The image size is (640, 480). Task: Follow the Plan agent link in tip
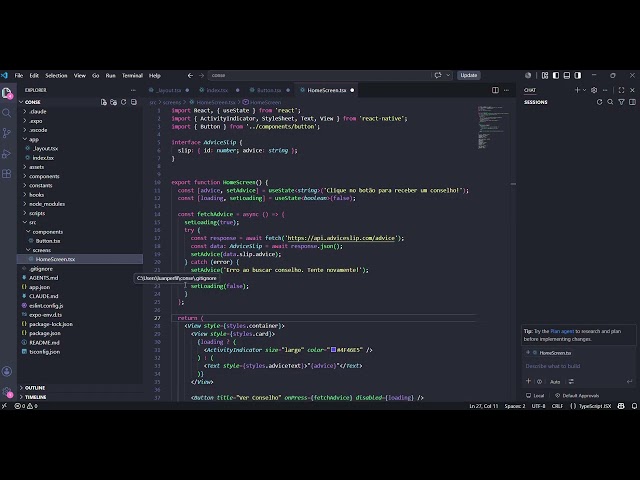[x=562, y=331]
